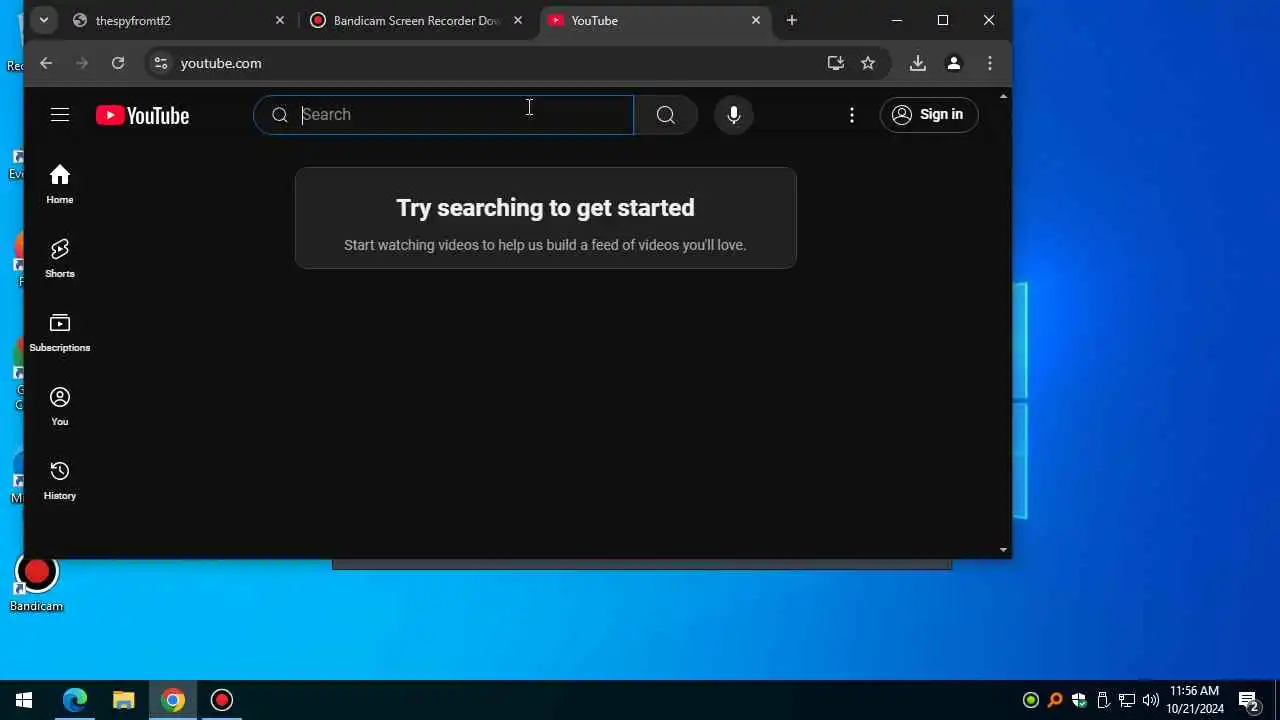Viewport: 1280px width, 720px height.
Task: Open History from the sidebar
Action: click(60, 480)
